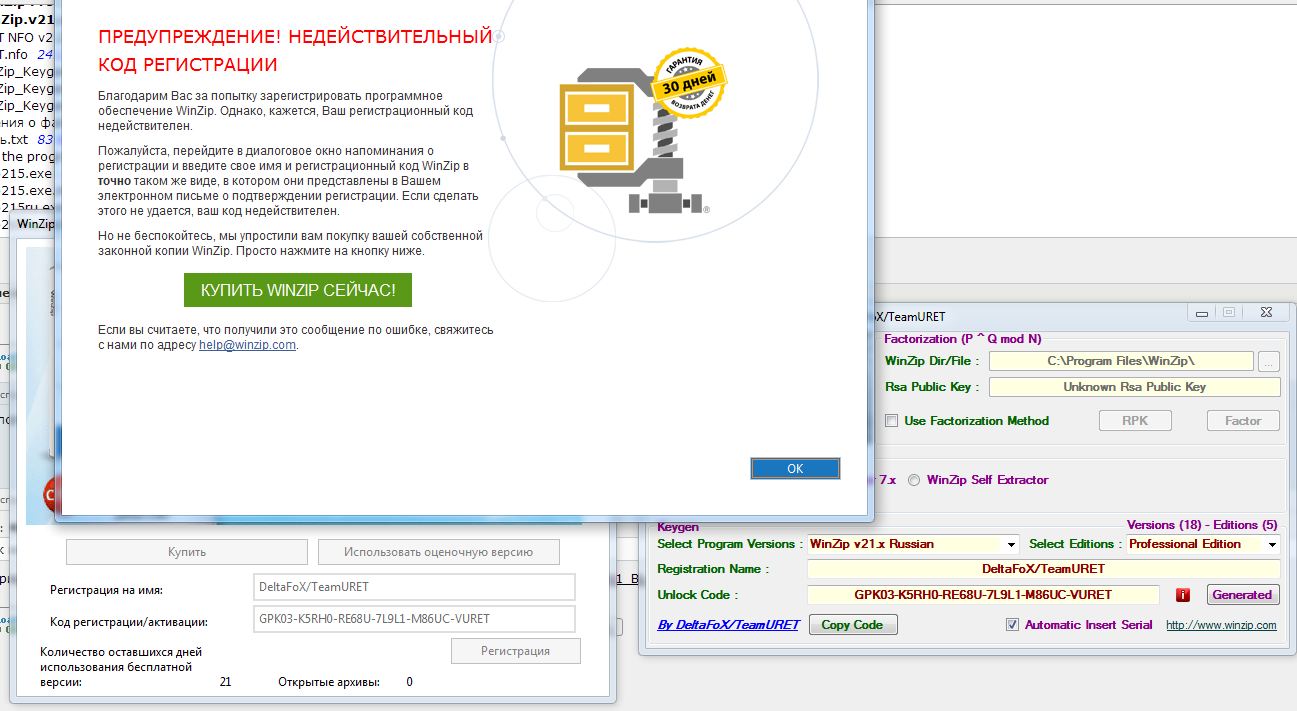Open the help@winzip.com email link
The image size is (1297, 711).
point(247,345)
